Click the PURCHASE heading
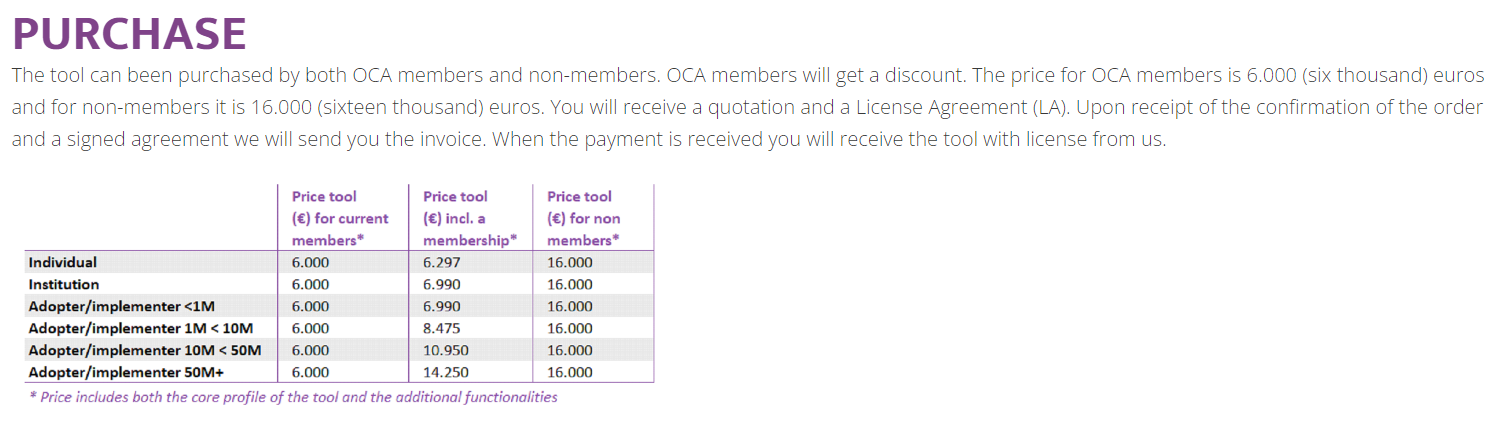Viewport: 1492px width, 425px height. coord(129,34)
